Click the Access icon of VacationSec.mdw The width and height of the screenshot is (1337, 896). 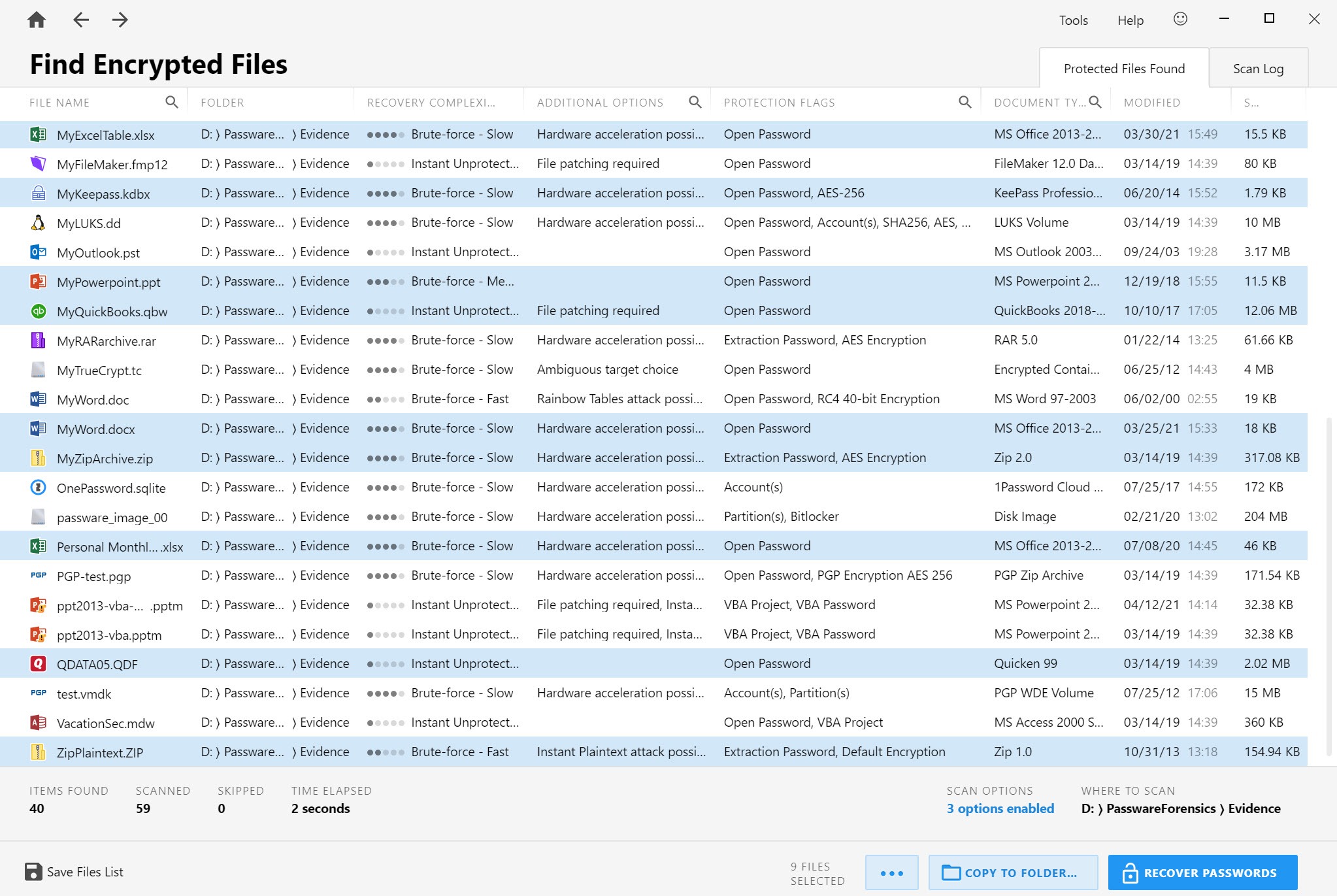click(39, 723)
